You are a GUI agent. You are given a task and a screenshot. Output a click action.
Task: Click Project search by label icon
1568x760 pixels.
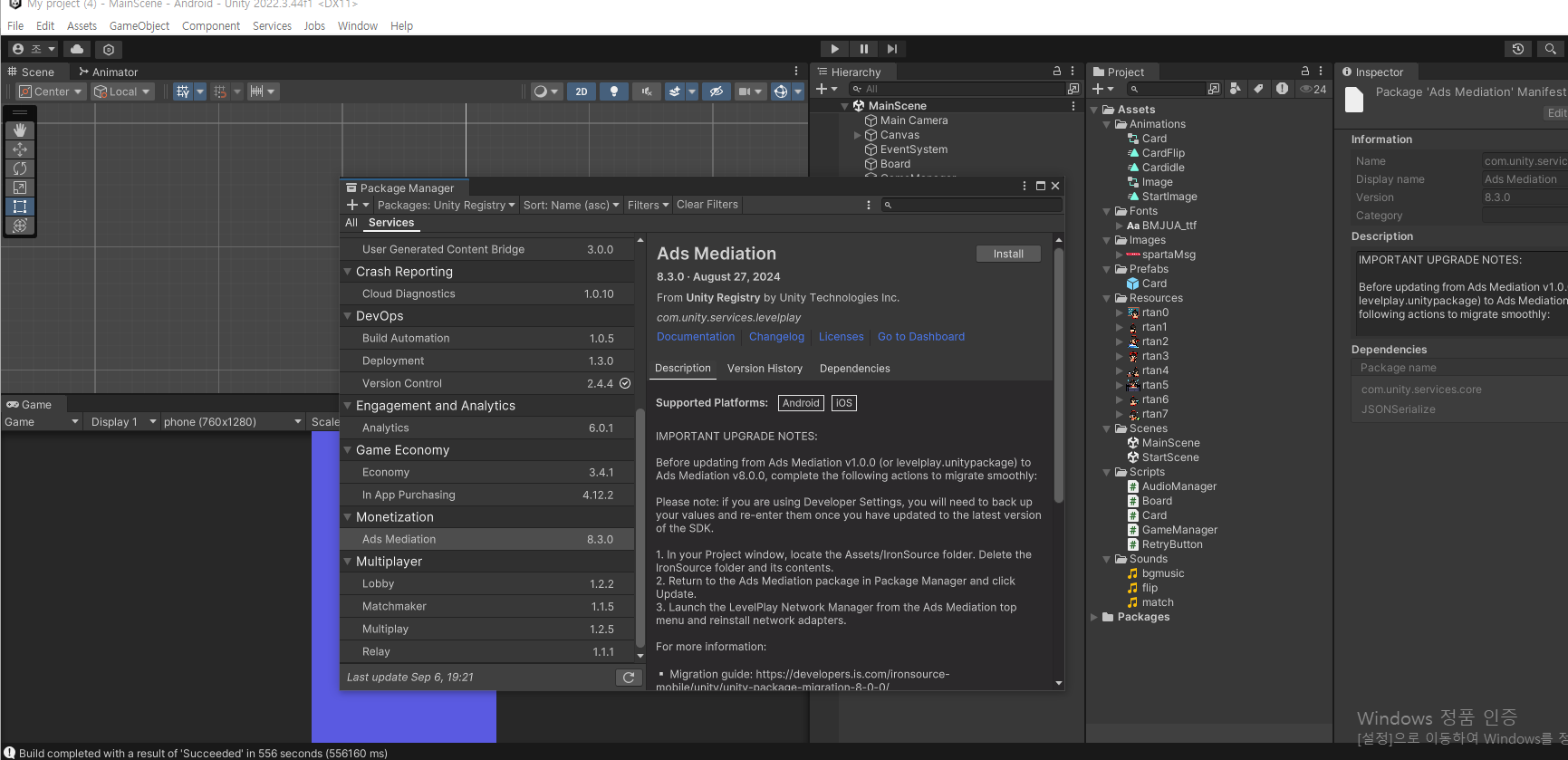pos(1258,89)
